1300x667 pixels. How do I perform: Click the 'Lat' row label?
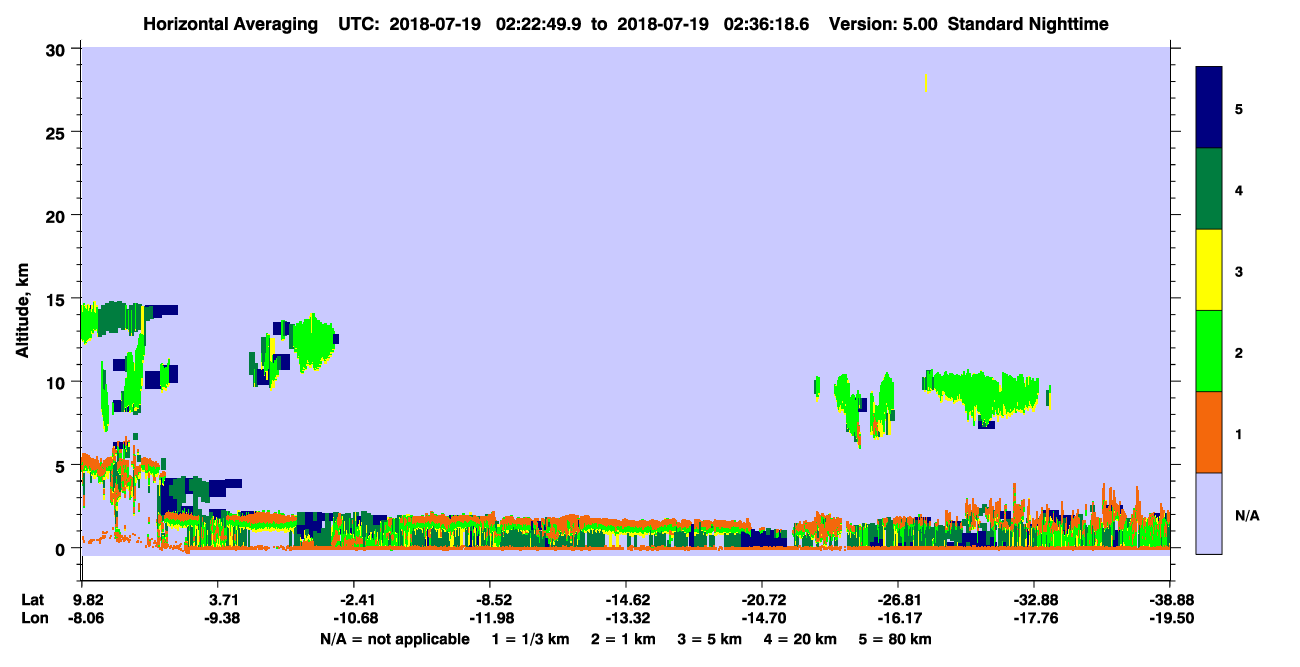point(33,600)
